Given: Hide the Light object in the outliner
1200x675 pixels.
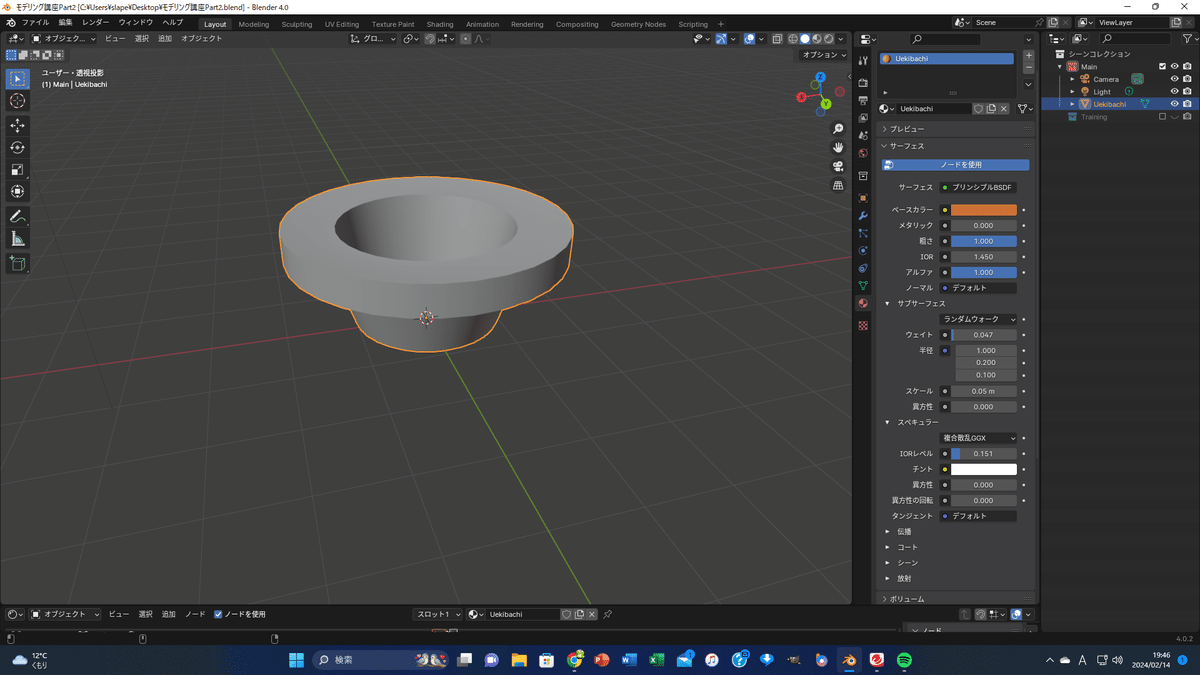Looking at the screenshot, I should pyautogui.click(x=1175, y=91).
